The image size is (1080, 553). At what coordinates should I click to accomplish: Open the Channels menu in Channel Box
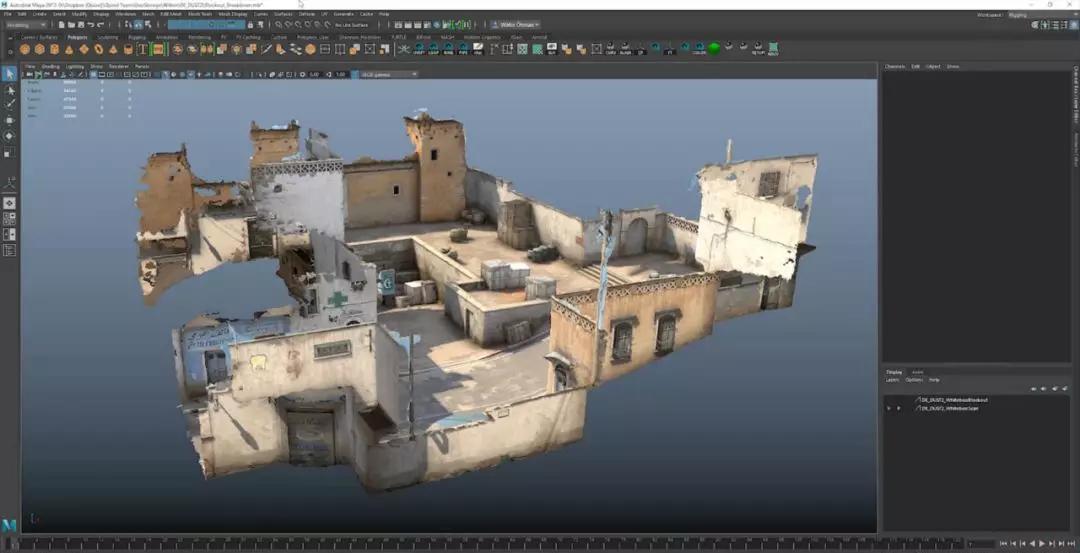[x=895, y=66]
